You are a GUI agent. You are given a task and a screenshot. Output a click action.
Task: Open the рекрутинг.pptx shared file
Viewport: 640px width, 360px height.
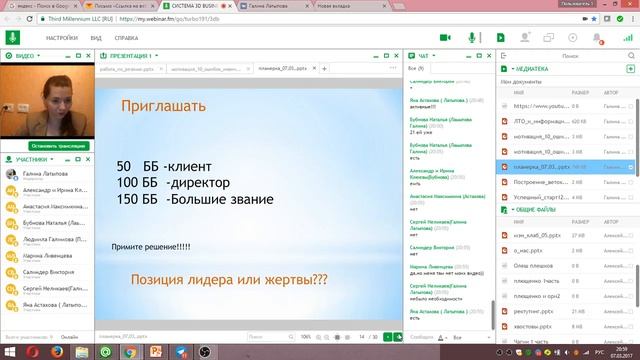click(533, 311)
